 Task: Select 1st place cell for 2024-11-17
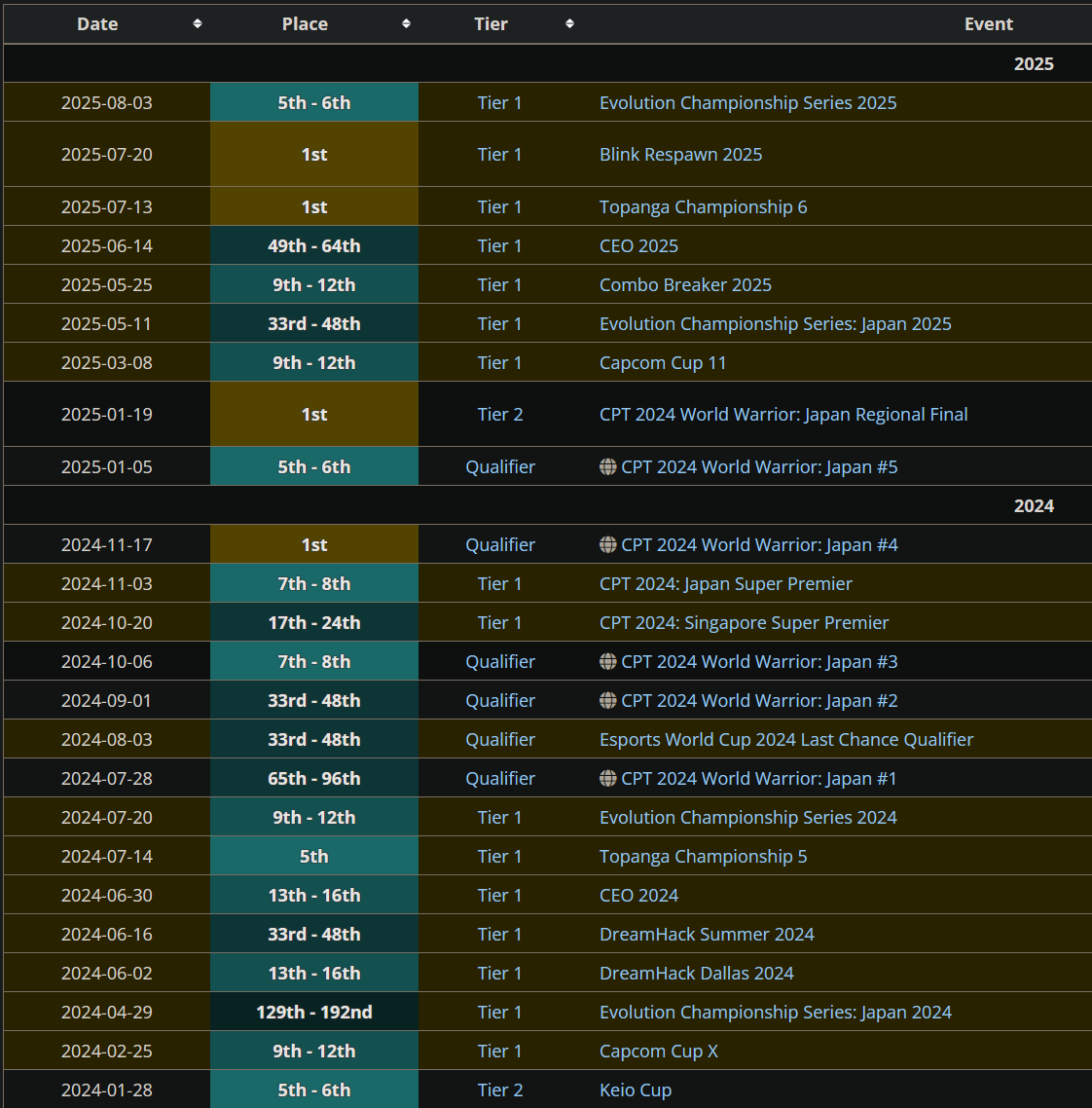point(314,544)
